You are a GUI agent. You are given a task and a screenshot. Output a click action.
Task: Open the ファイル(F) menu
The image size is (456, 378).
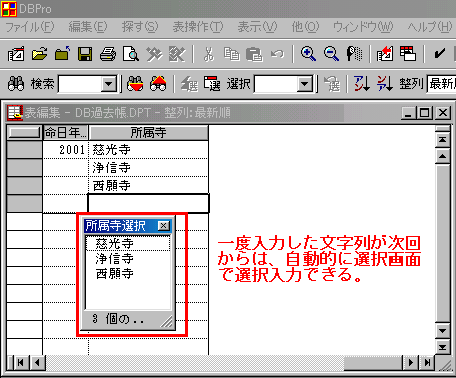click(30, 27)
